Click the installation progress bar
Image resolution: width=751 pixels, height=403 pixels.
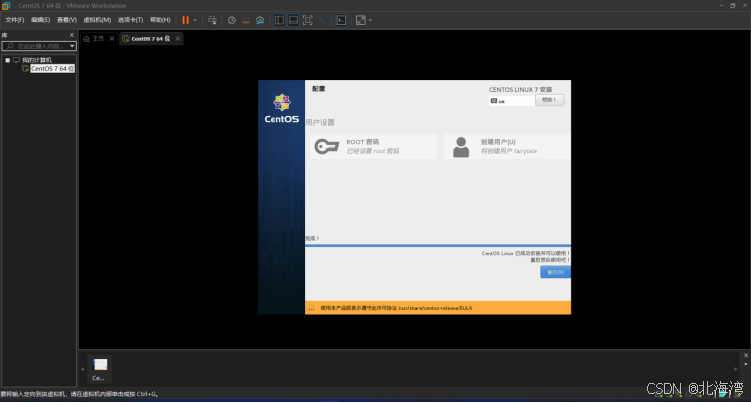click(x=438, y=245)
